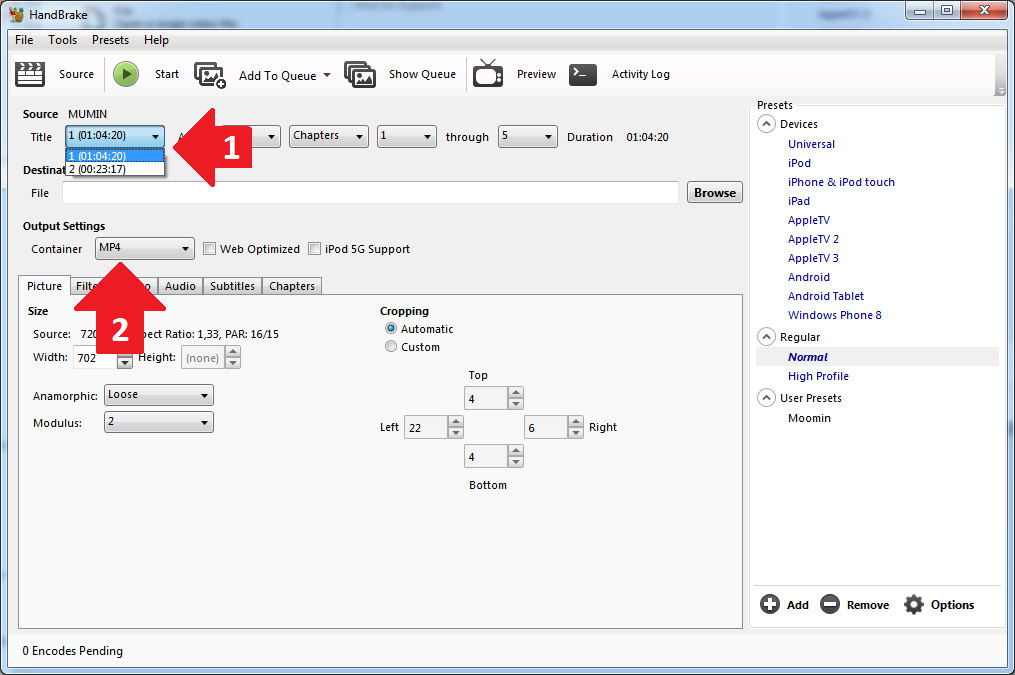Open the Modulus dropdown

[x=159, y=422]
